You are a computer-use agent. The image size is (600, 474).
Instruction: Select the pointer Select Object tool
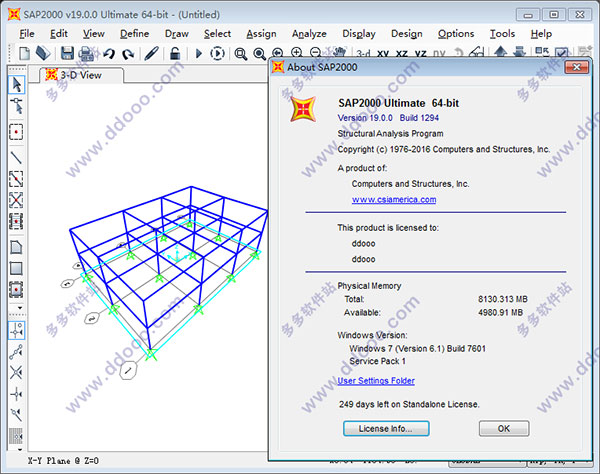[16, 85]
